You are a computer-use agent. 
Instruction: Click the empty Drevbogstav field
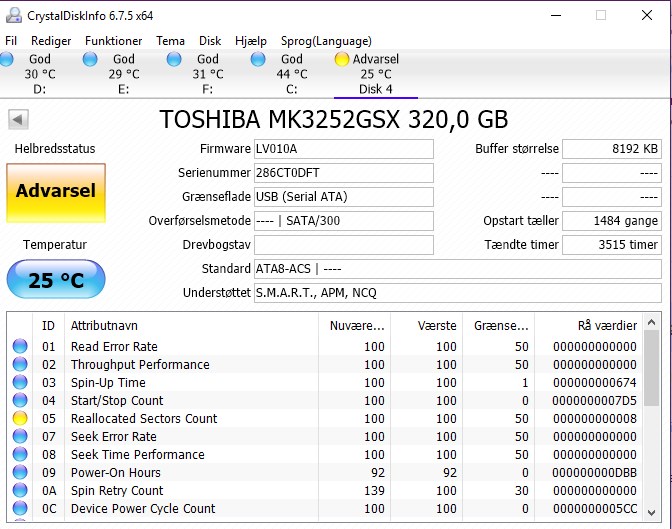point(344,245)
